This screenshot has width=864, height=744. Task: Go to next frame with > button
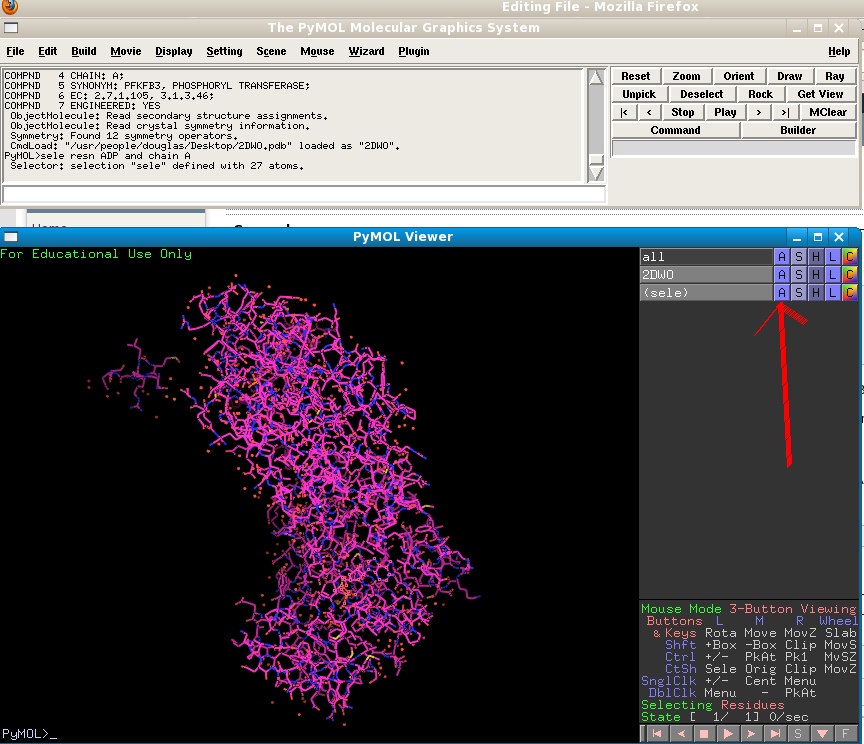coord(759,112)
